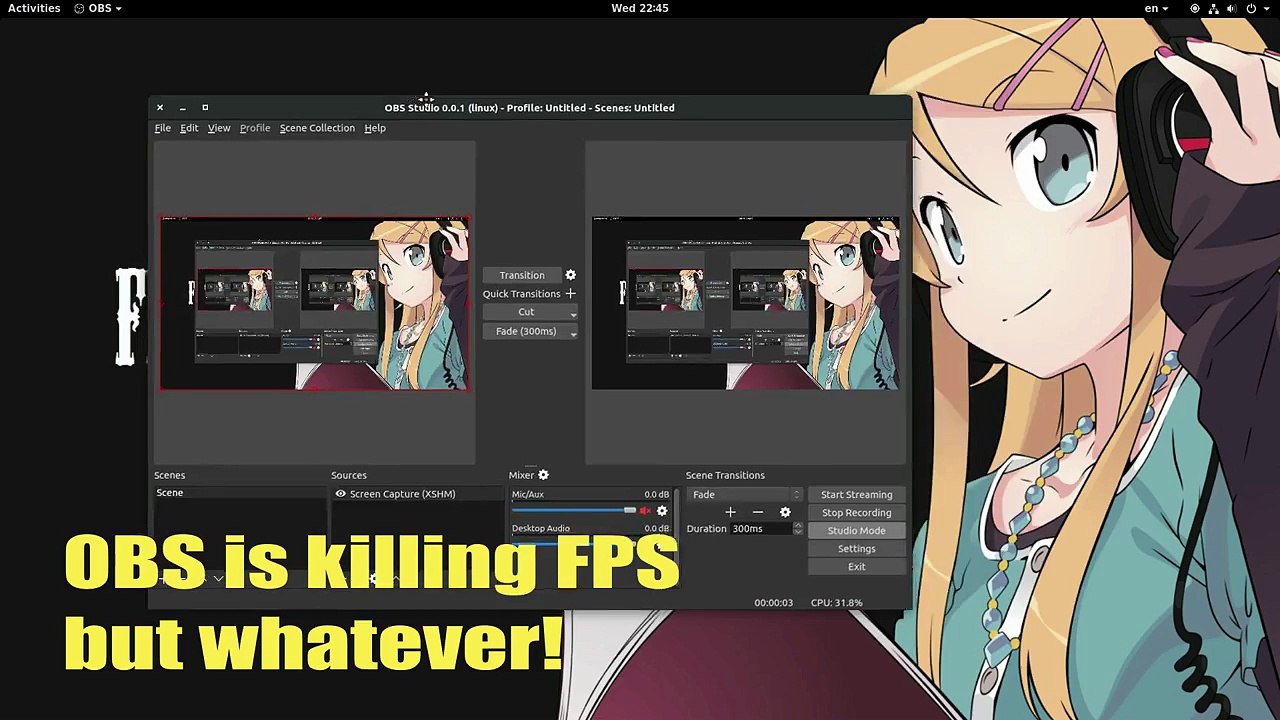Increase the Duration value using spinner arrows
The image size is (1280, 720).
797,525
